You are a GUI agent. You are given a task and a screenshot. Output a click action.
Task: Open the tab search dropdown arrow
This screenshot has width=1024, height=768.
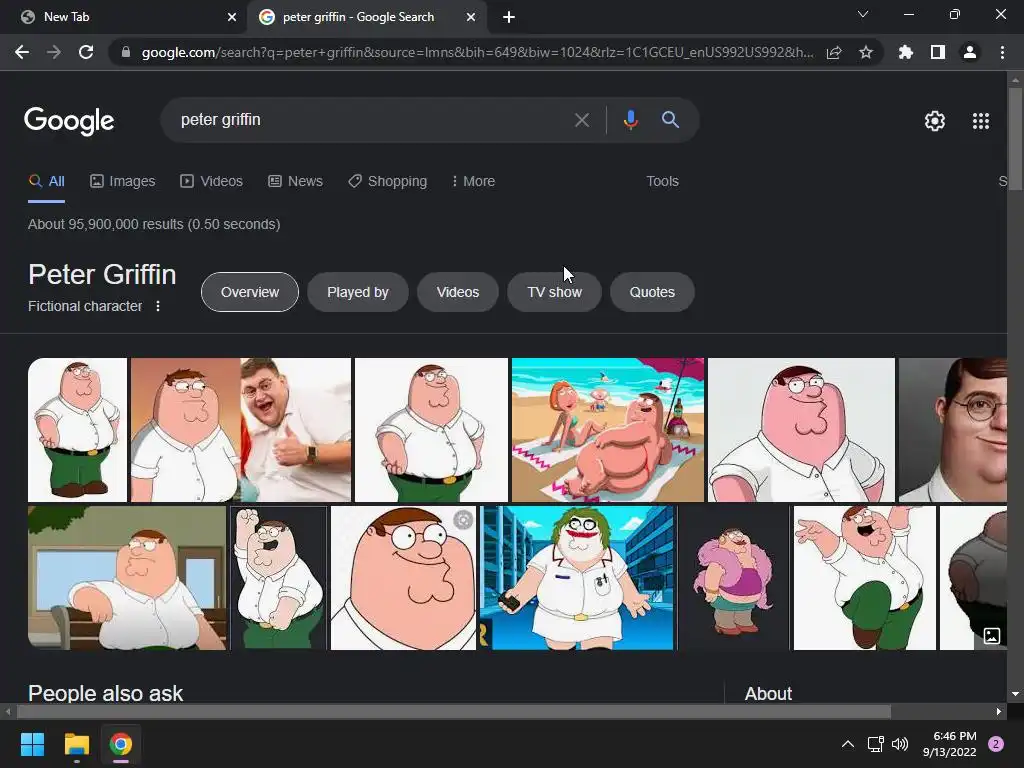[863, 14]
